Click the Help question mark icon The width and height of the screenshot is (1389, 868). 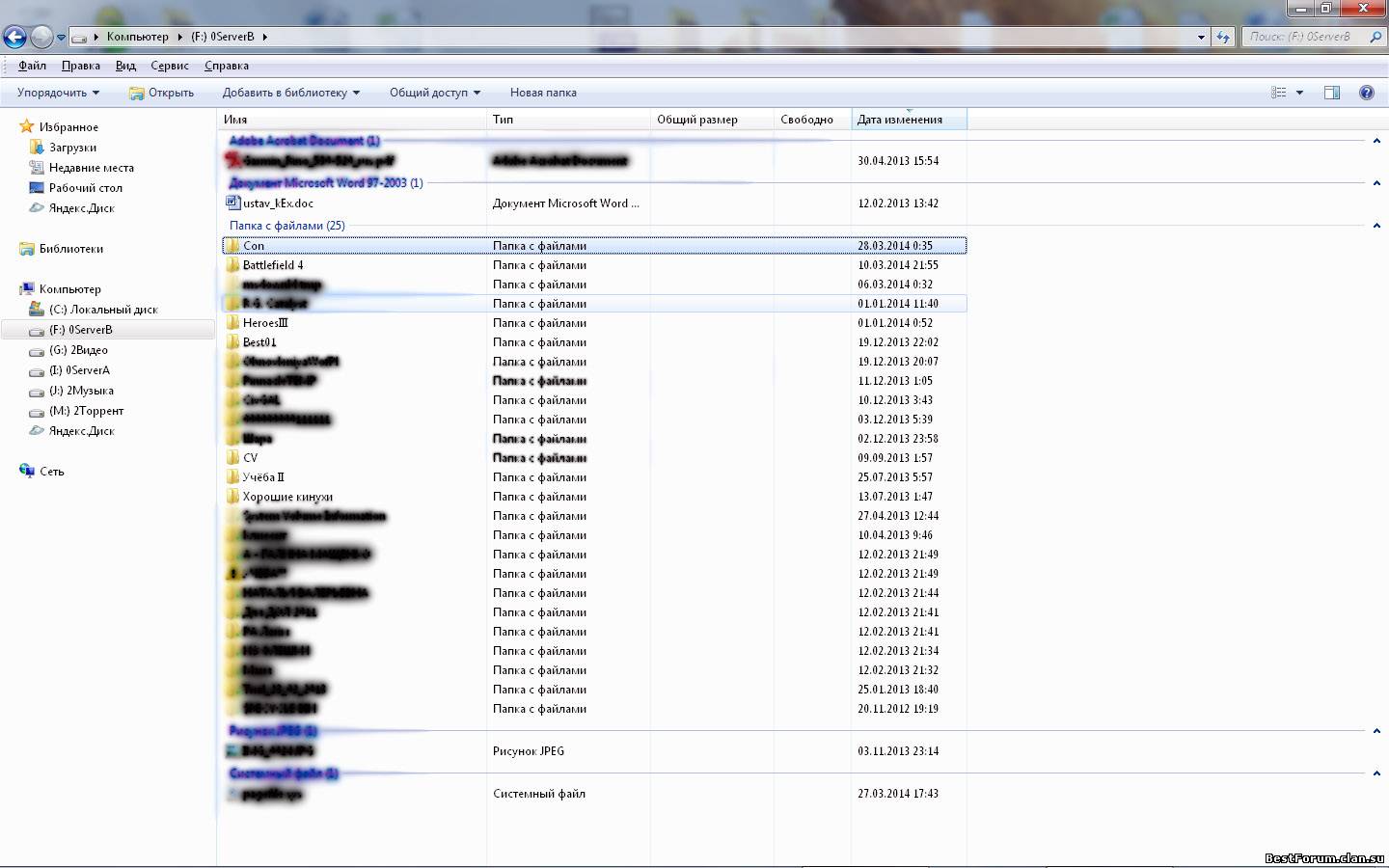[x=1366, y=93]
